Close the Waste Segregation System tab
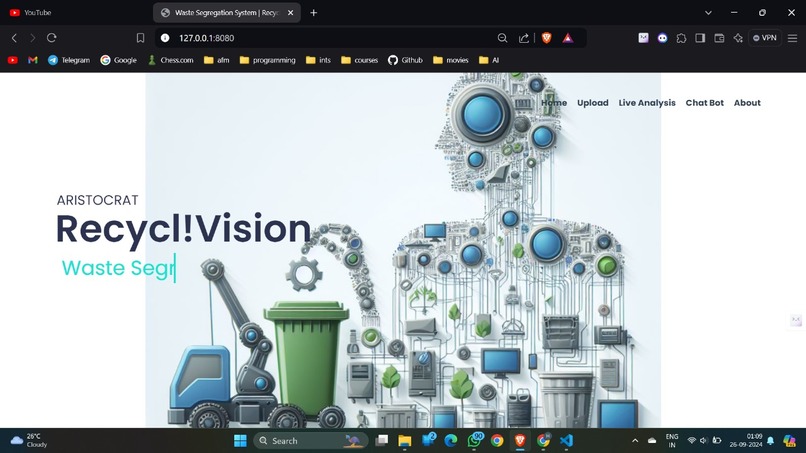Image resolution: width=806 pixels, height=453 pixels. [290, 13]
